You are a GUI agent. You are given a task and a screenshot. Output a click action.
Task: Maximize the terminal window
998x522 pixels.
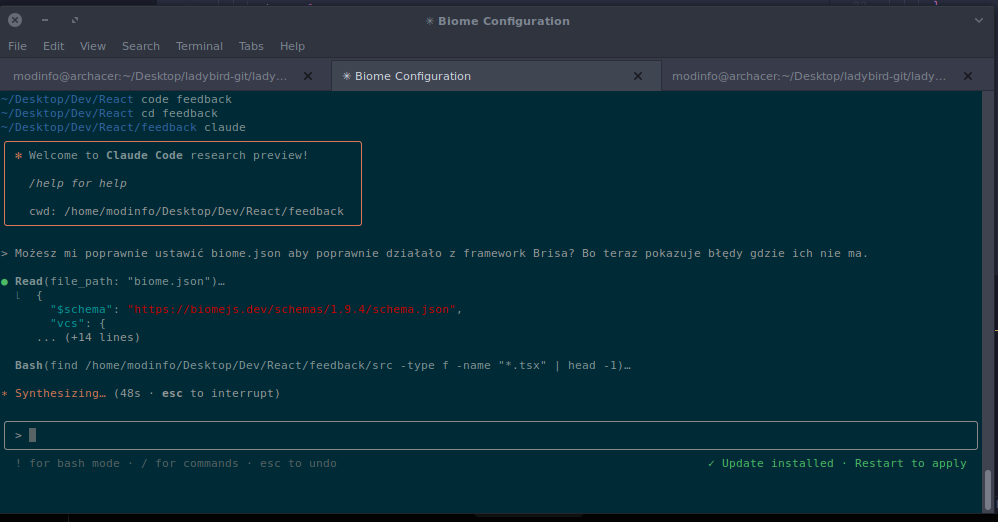[76, 20]
